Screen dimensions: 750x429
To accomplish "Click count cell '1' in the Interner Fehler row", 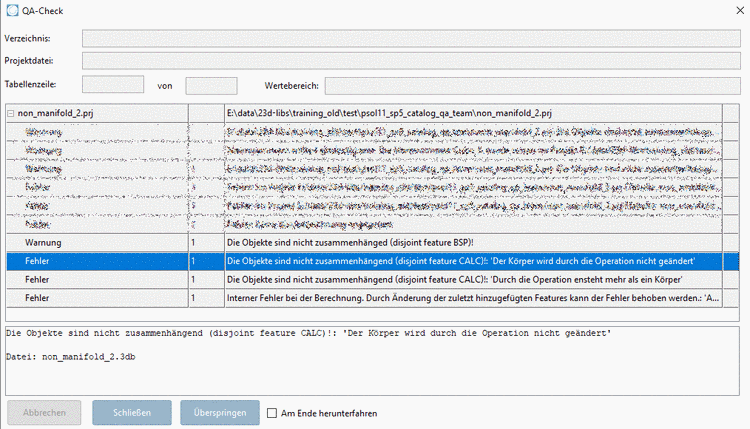I will [206, 298].
